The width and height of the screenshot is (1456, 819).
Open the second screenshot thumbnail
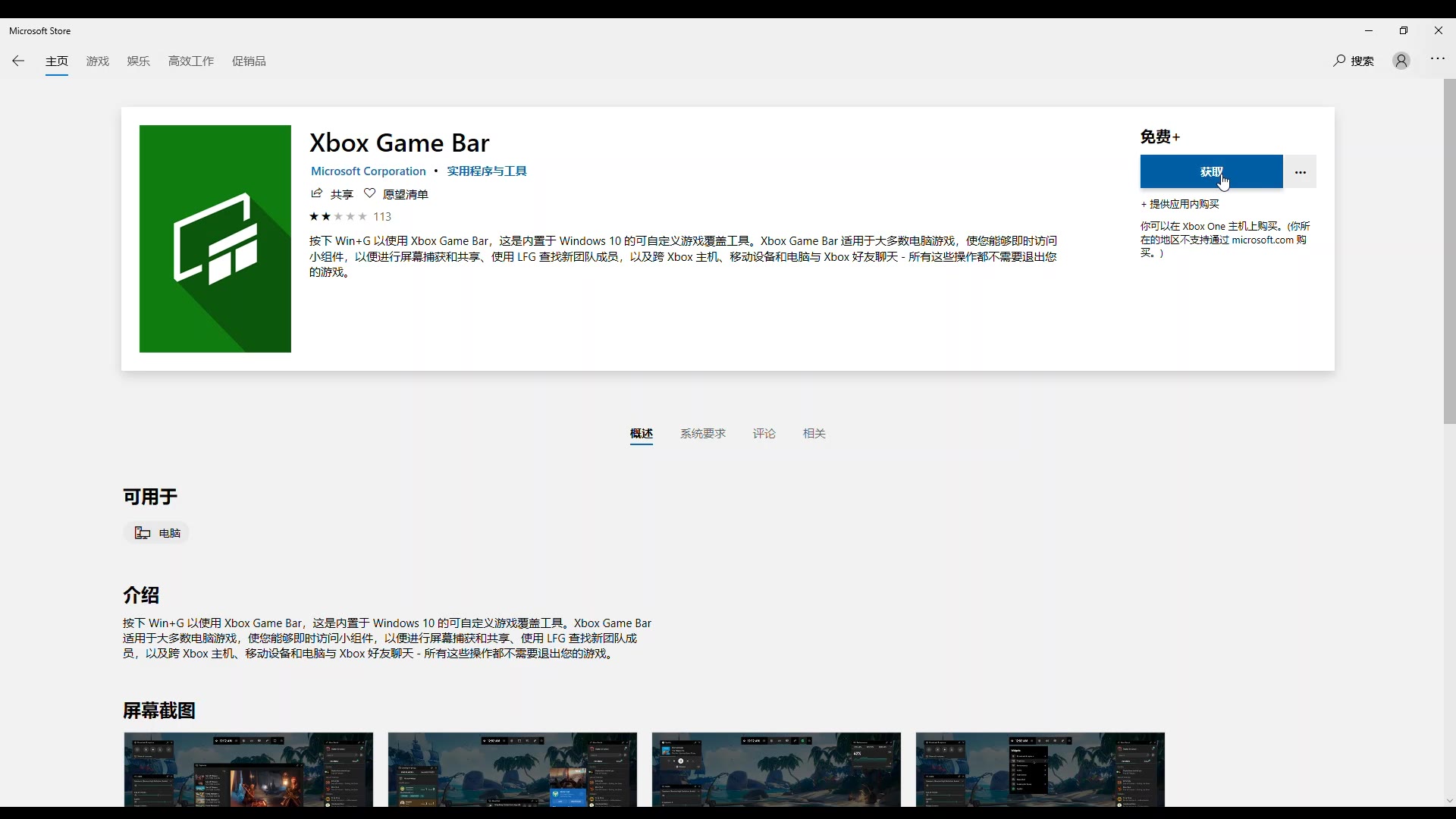tap(513, 770)
